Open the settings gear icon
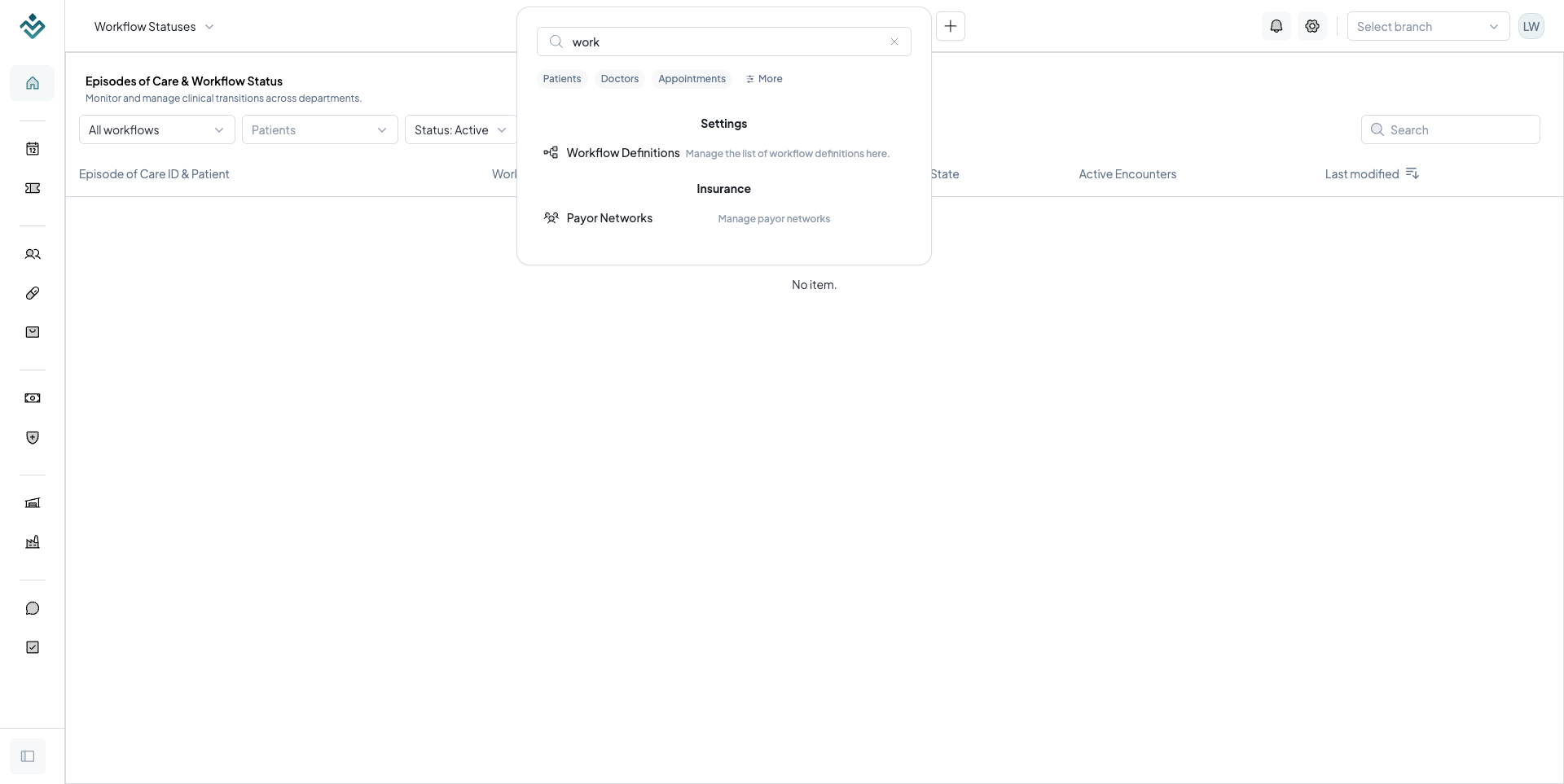 point(1312,26)
